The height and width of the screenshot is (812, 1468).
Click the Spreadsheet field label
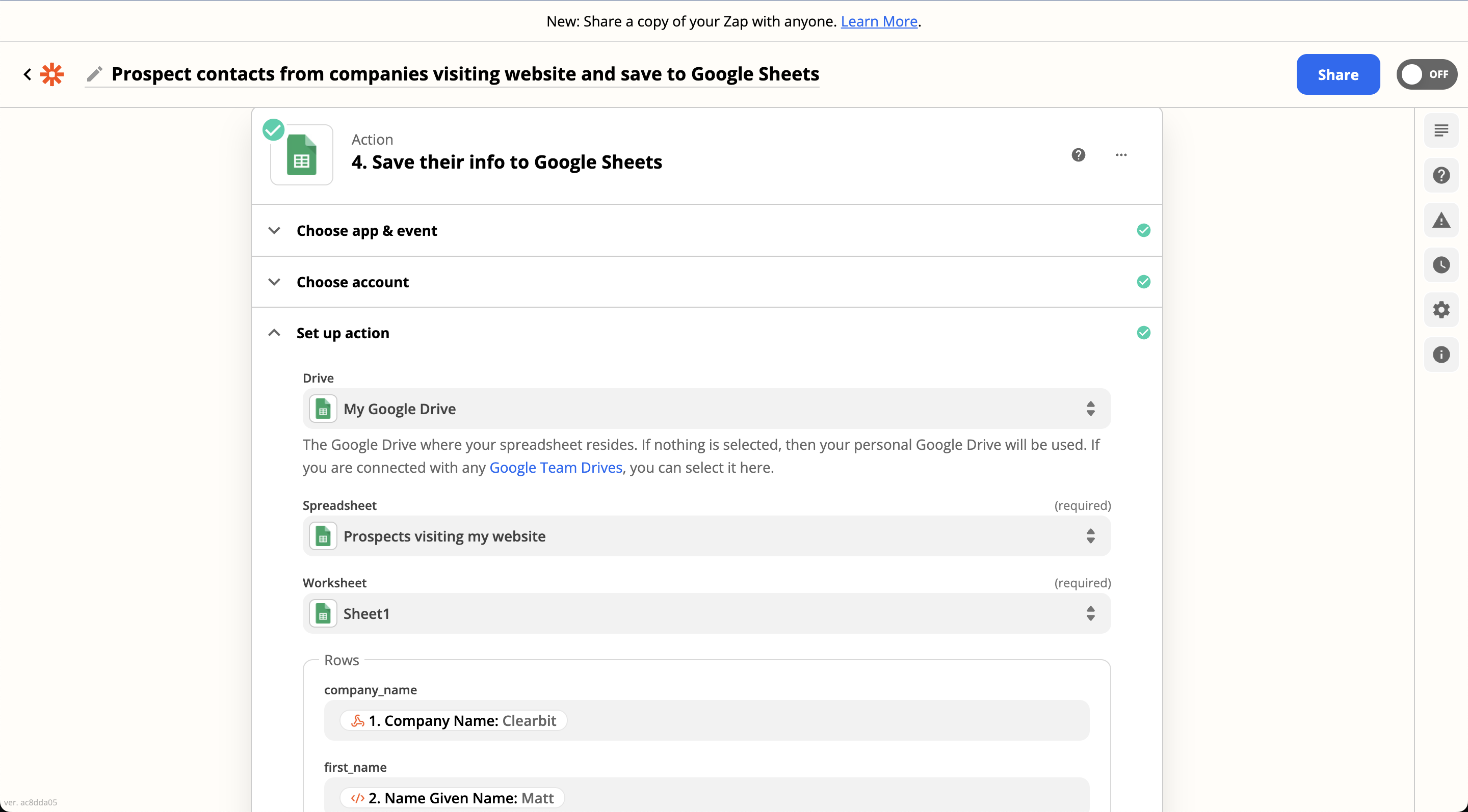[x=339, y=506]
